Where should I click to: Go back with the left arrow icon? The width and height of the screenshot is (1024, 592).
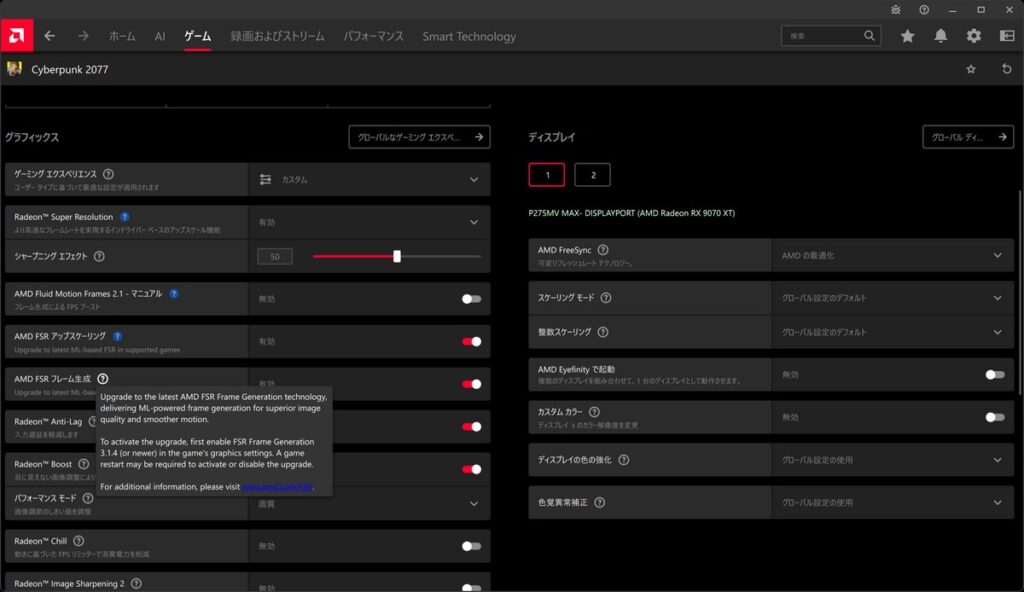tap(50, 36)
